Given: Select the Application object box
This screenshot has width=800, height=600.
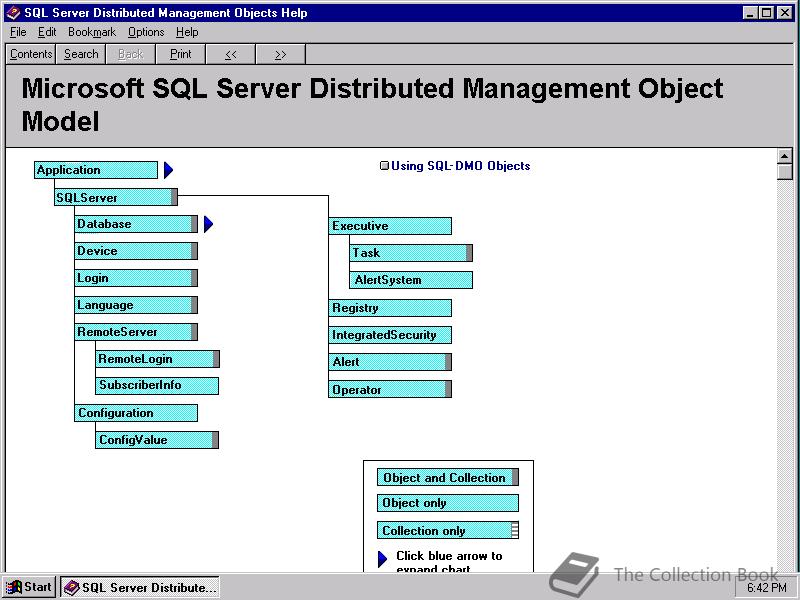Looking at the screenshot, I should (96, 170).
